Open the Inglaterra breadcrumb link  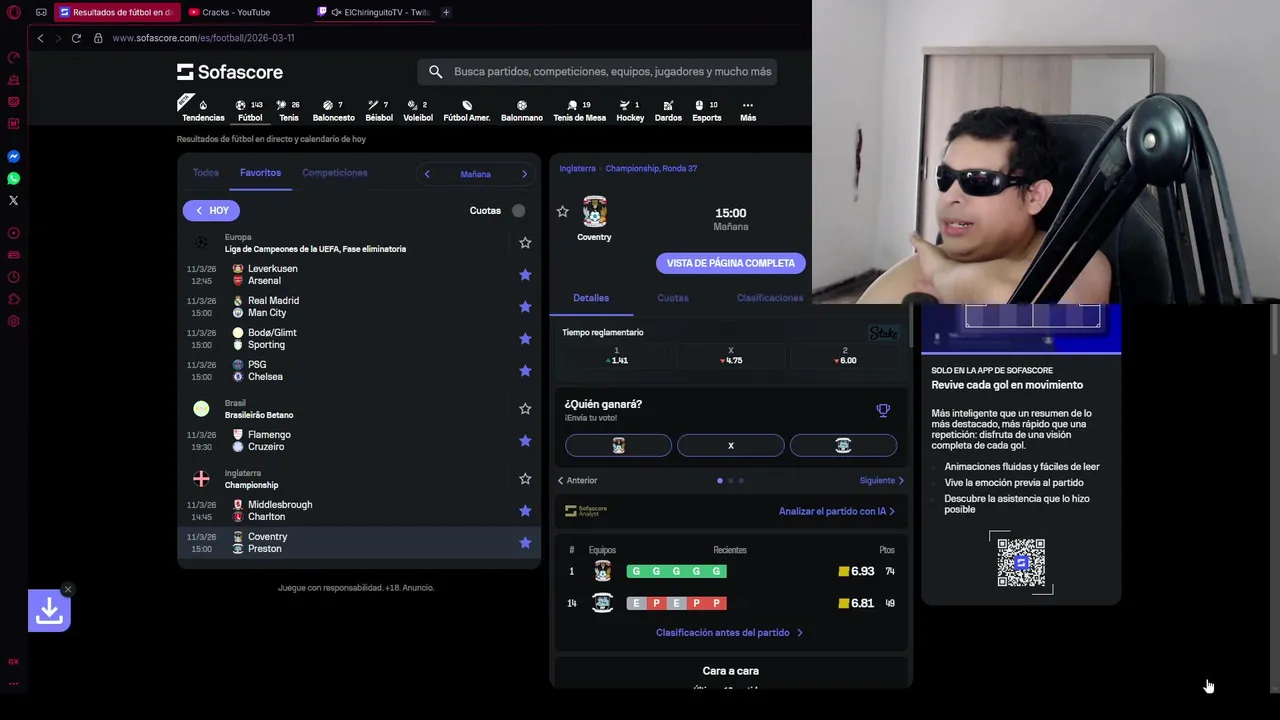click(x=577, y=169)
